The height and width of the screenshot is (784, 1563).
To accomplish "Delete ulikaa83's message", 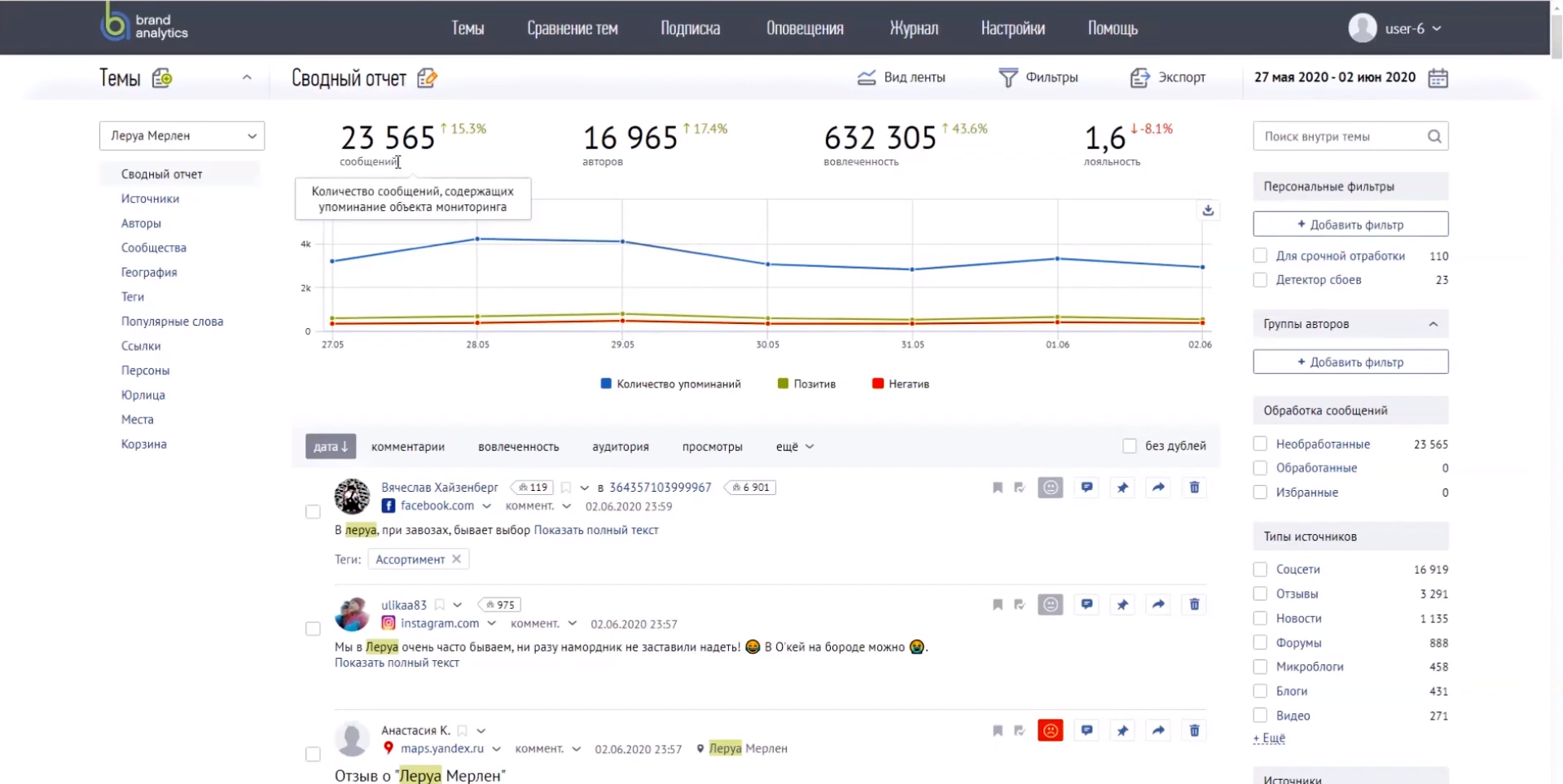I will coord(1194,605).
